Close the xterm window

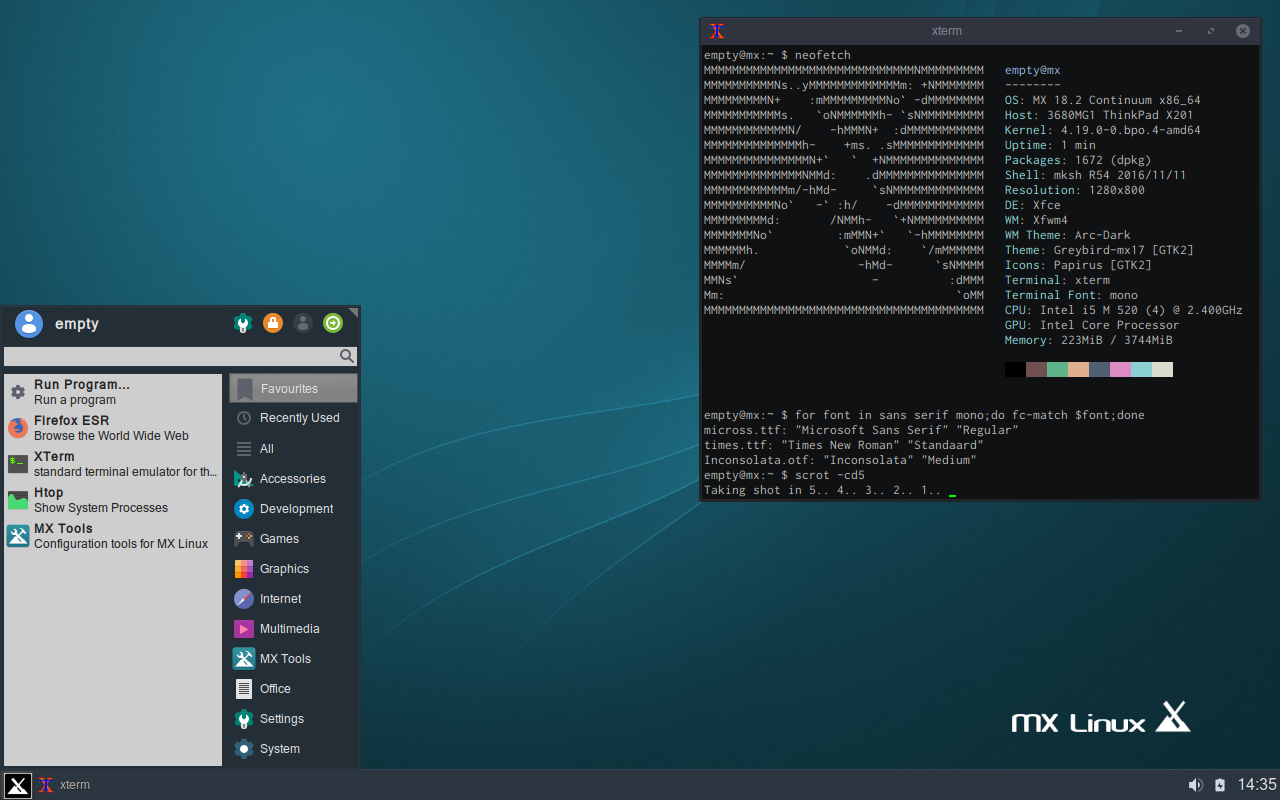1243,31
